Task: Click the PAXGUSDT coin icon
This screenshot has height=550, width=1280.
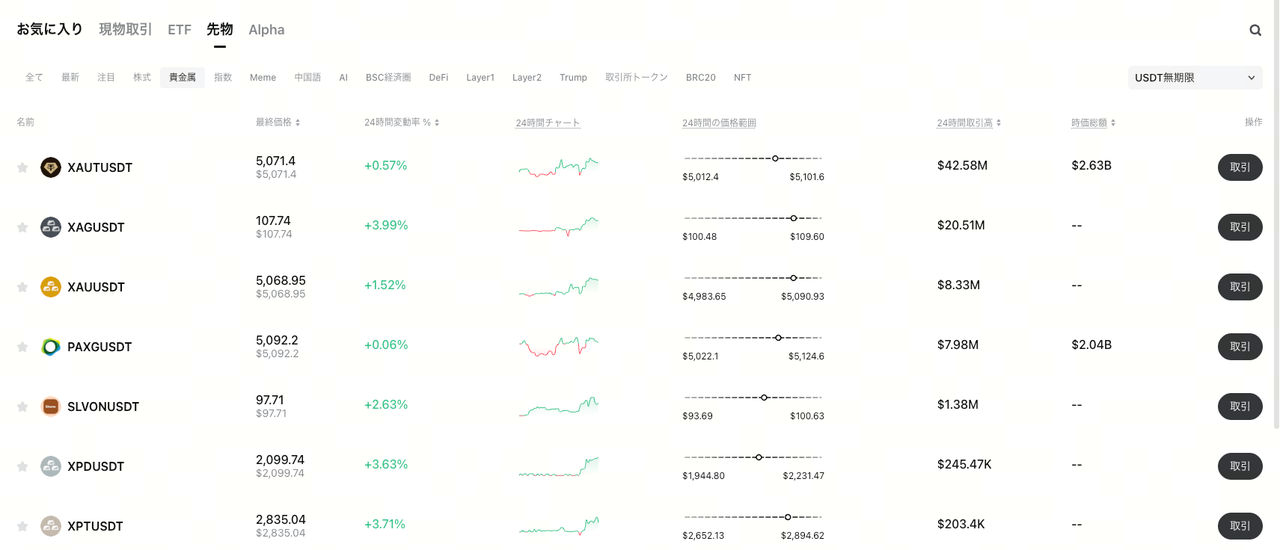Action: click(x=51, y=347)
